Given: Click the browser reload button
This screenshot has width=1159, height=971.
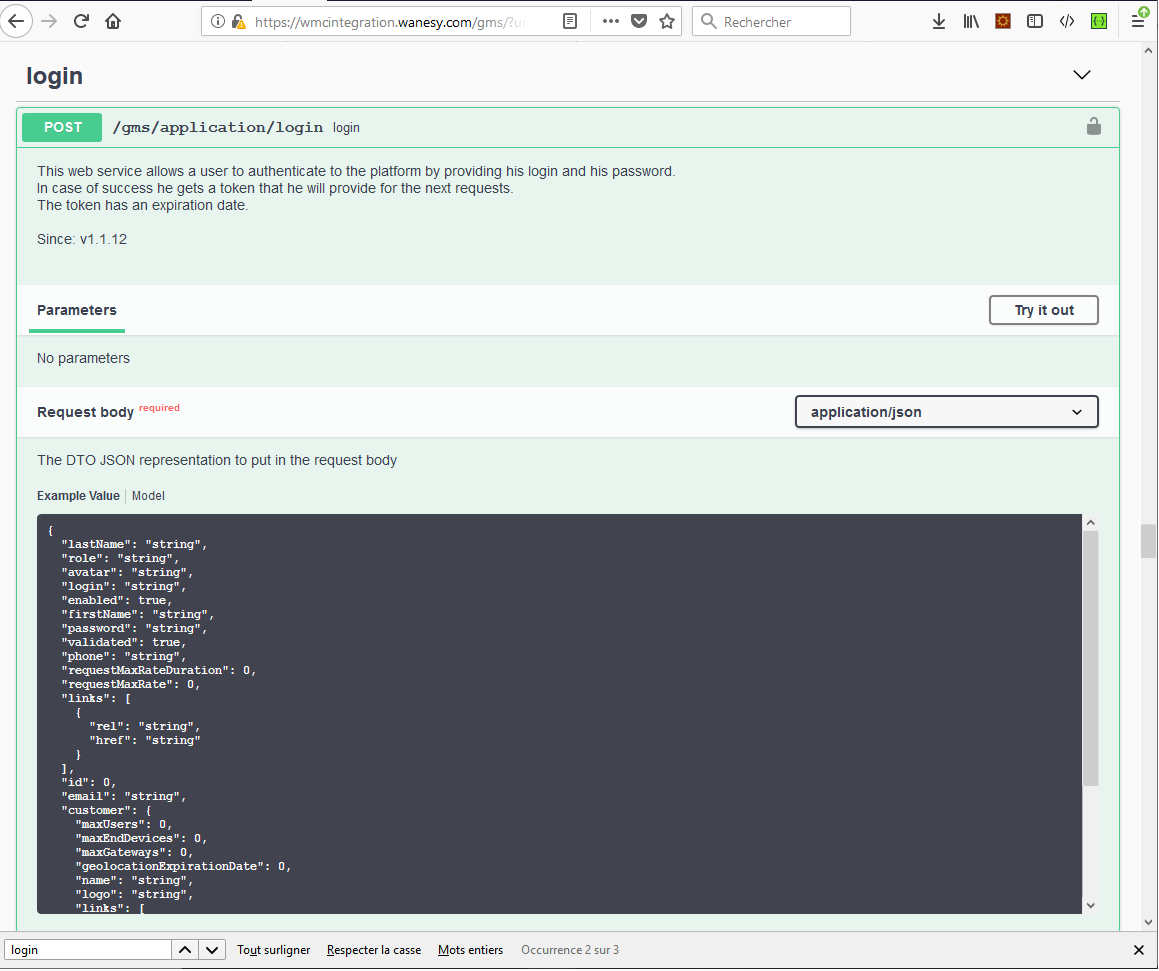Looking at the screenshot, I should [82, 21].
